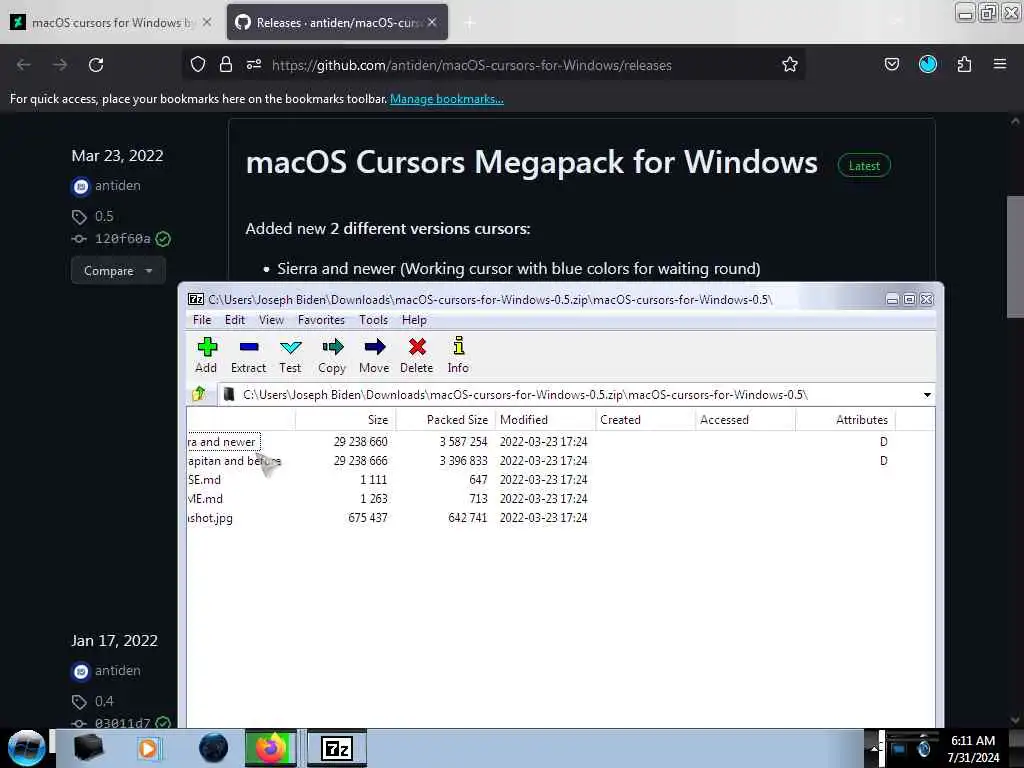Click the 675 437 size value
This screenshot has height=768, width=1024.
368,518
